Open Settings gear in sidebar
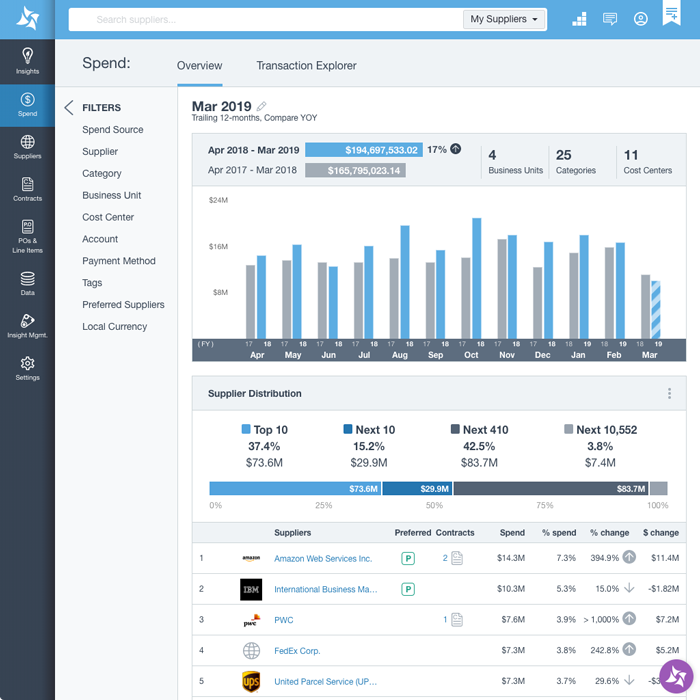The image size is (700, 700). coord(27,368)
